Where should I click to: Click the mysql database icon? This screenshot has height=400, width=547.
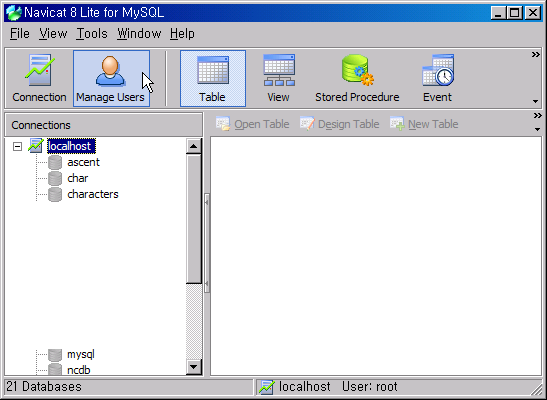click(55, 355)
